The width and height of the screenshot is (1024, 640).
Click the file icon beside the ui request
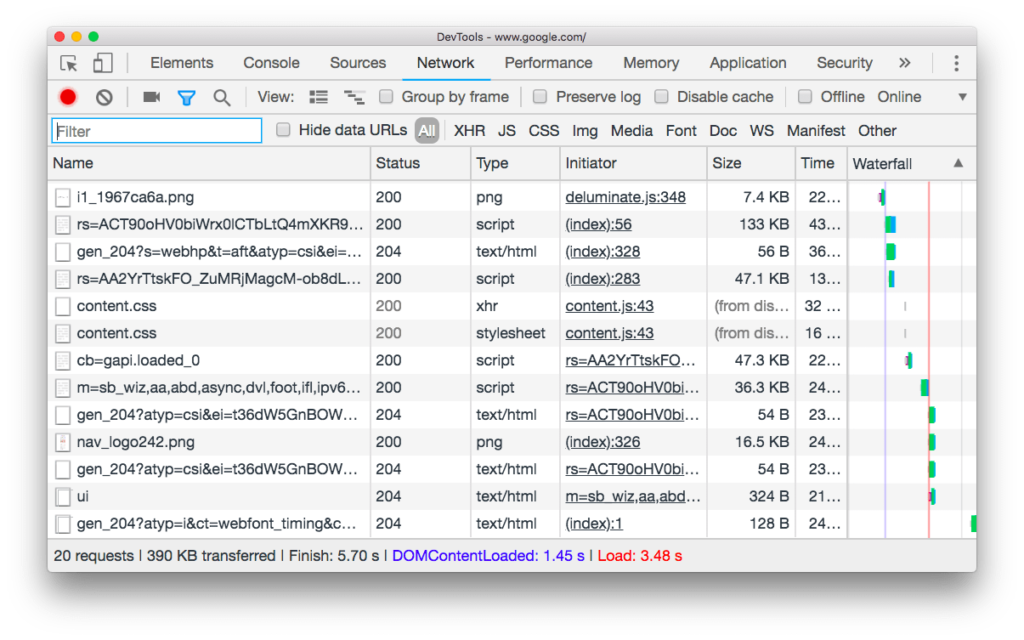click(63, 497)
